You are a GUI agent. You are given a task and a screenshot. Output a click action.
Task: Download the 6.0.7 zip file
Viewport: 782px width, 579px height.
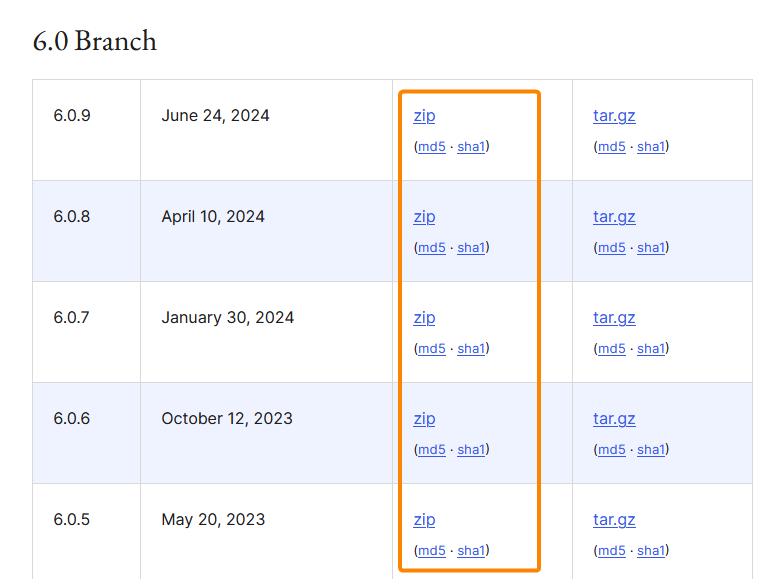tap(424, 318)
